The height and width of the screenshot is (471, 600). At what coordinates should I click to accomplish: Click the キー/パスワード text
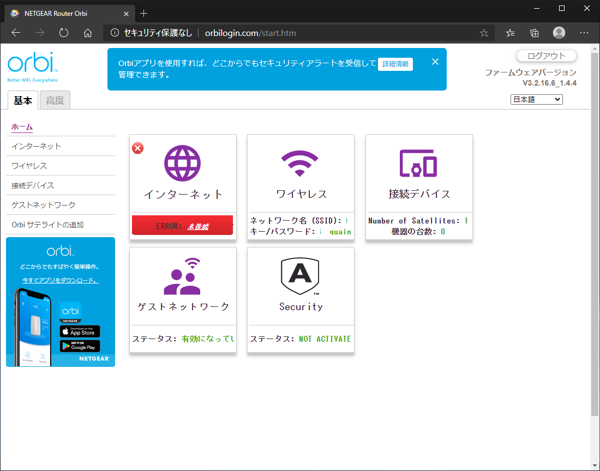click(282, 231)
